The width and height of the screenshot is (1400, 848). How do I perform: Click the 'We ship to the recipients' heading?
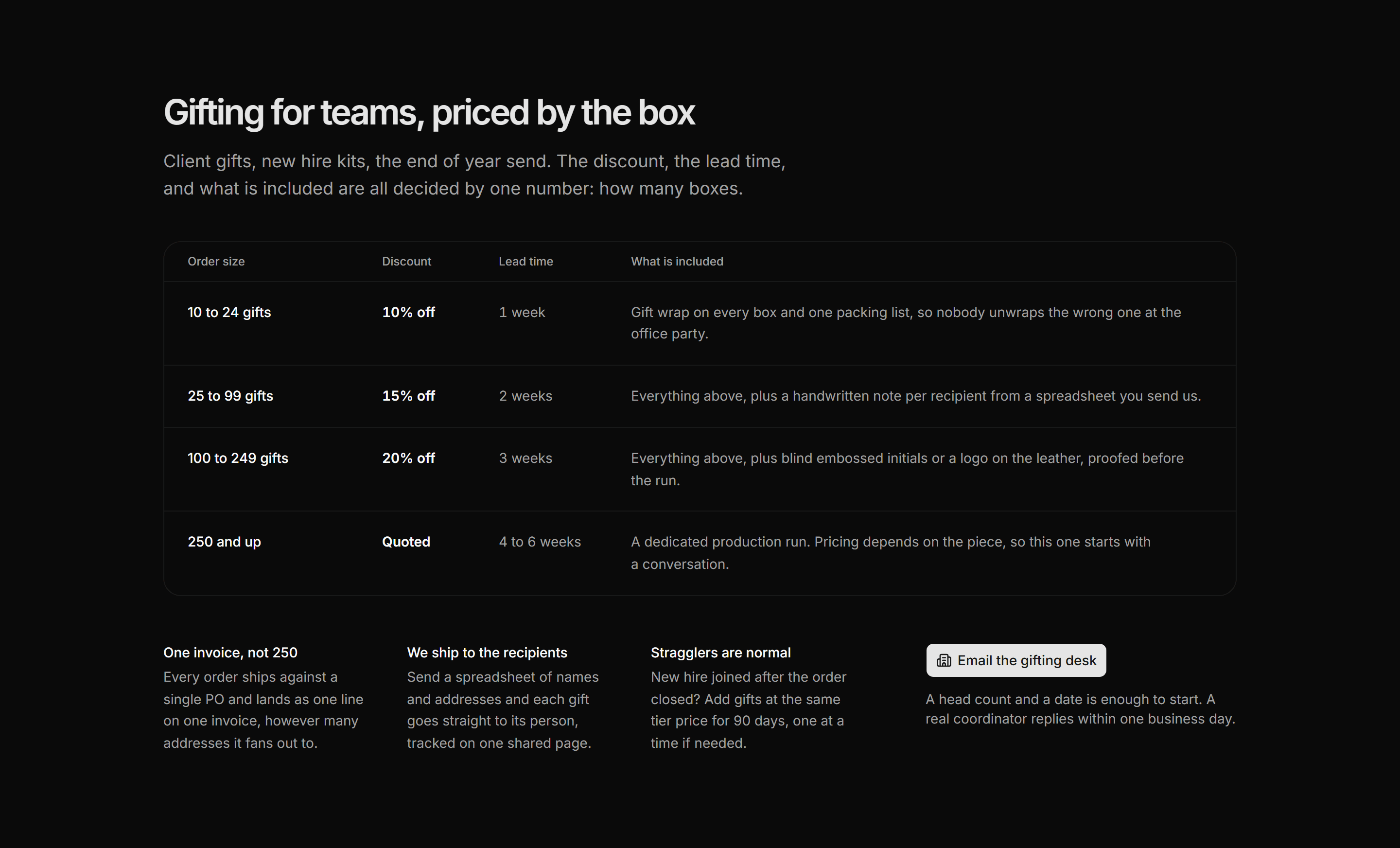487,653
